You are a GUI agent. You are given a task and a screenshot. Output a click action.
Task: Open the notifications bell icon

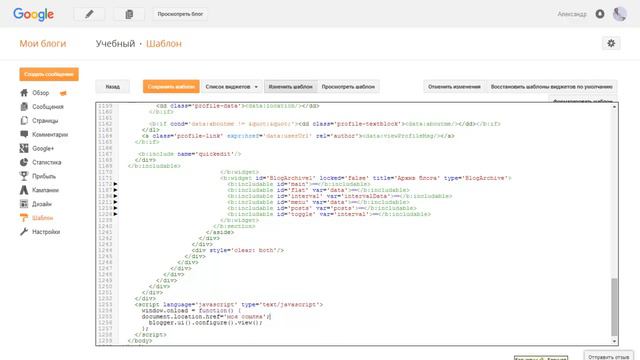pos(600,14)
